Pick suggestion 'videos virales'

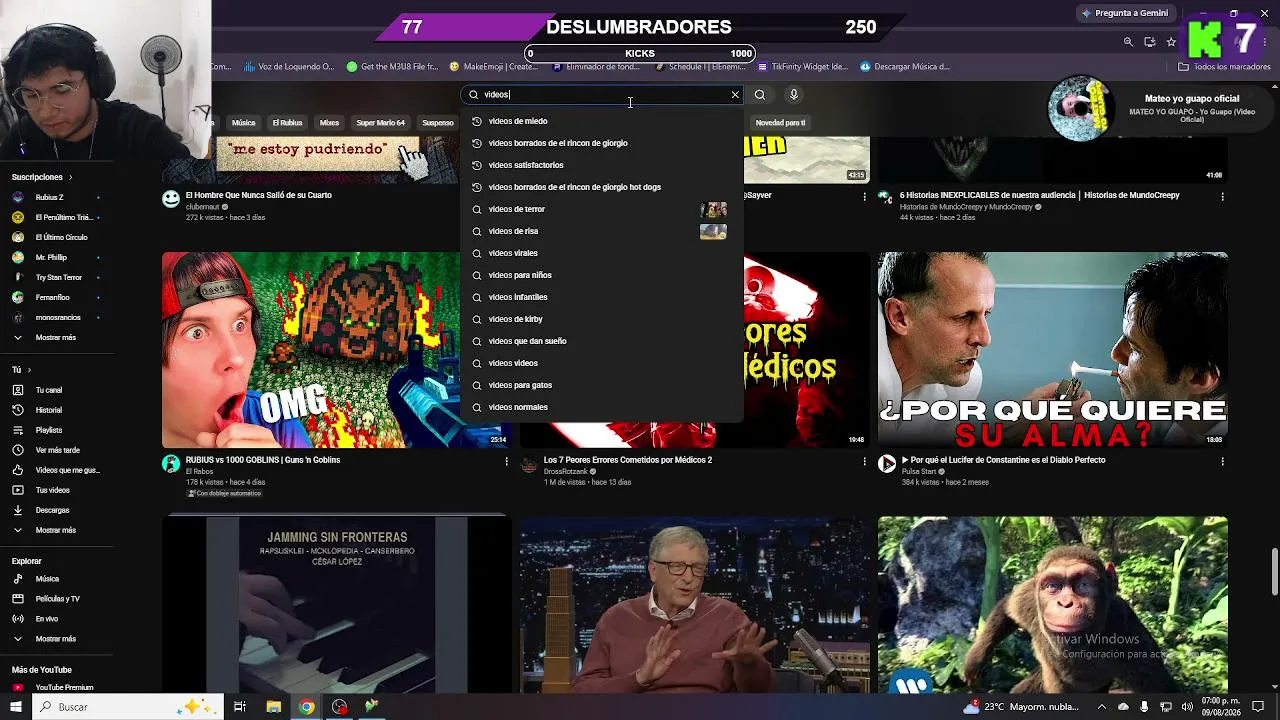601,253
